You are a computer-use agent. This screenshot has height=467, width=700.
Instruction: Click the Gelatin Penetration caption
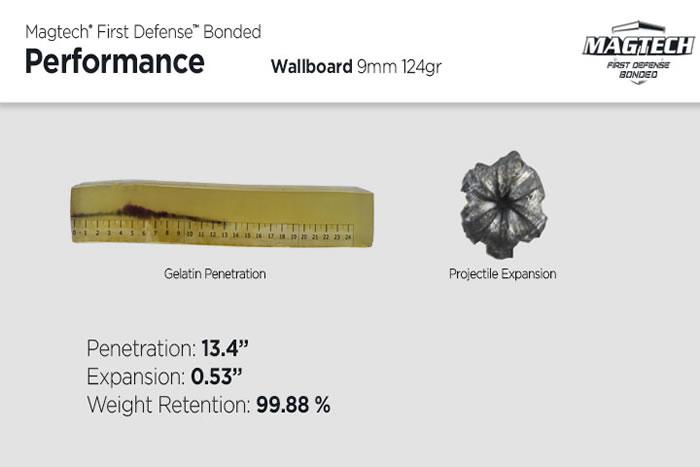pos(215,274)
